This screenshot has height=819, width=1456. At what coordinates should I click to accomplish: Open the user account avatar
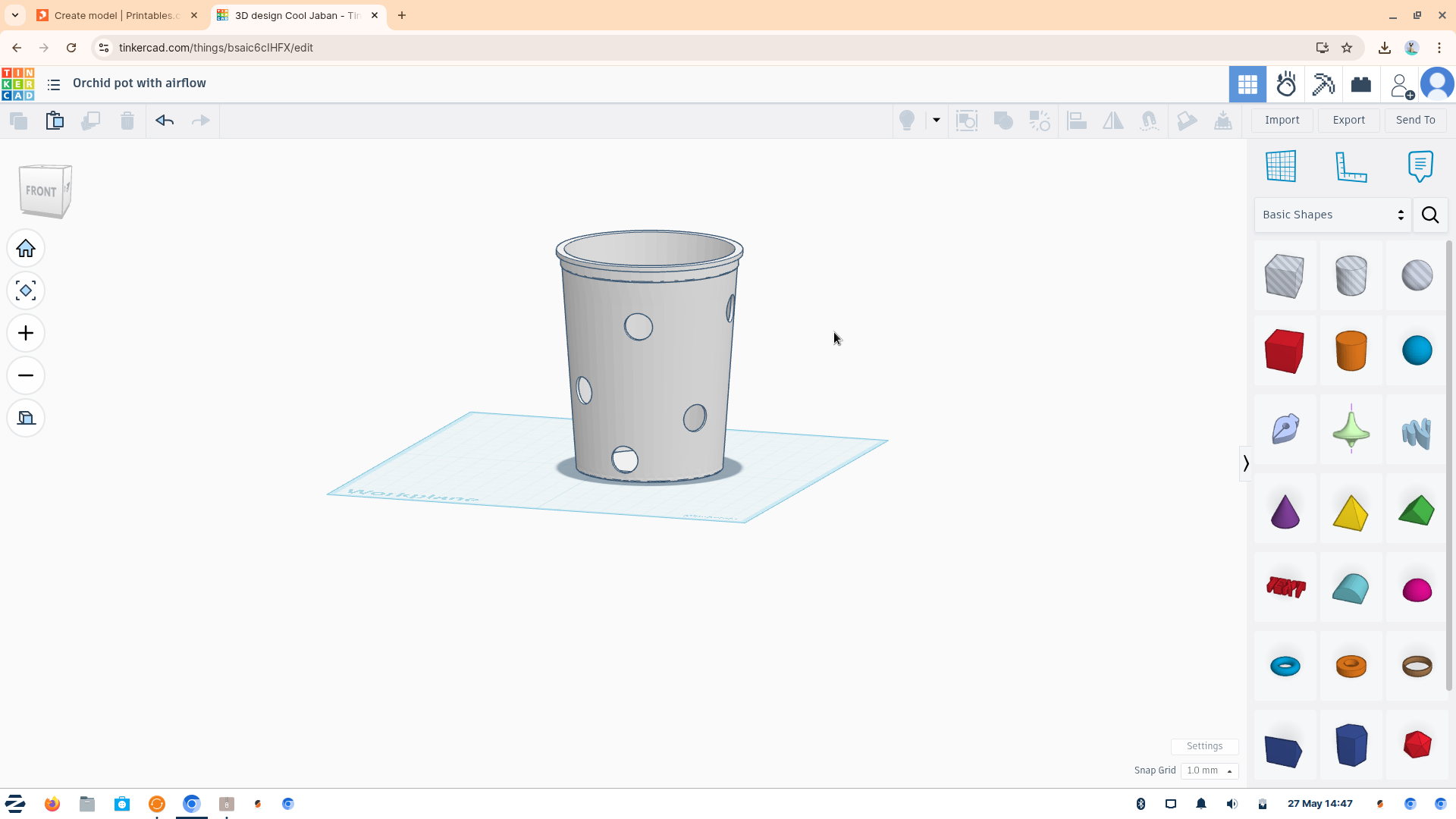pos(1437,84)
